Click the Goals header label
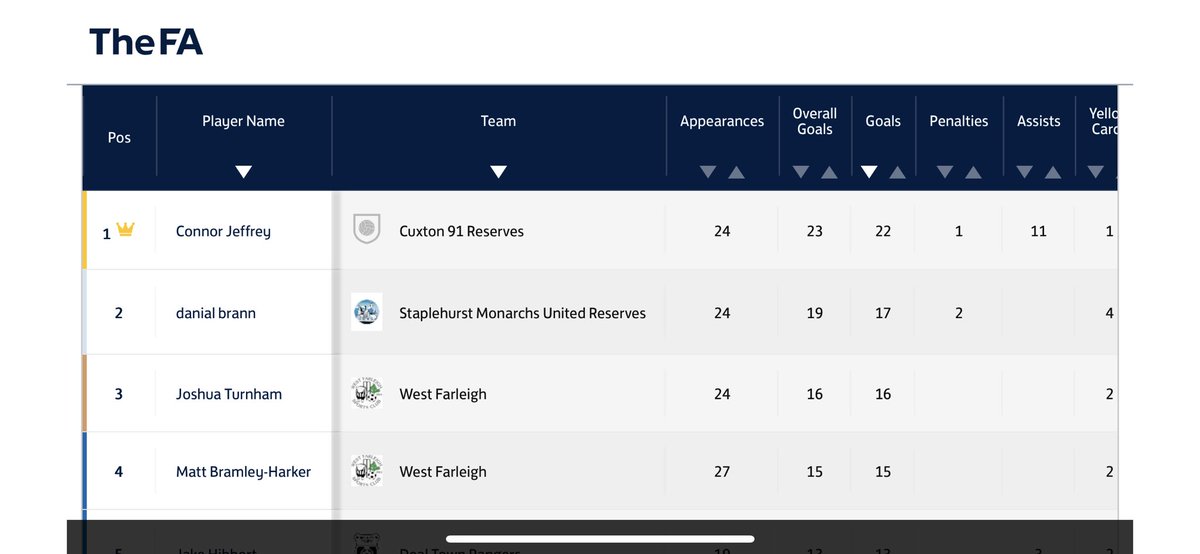Image resolution: width=1200 pixels, height=554 pixels. (x=883, y=121)
